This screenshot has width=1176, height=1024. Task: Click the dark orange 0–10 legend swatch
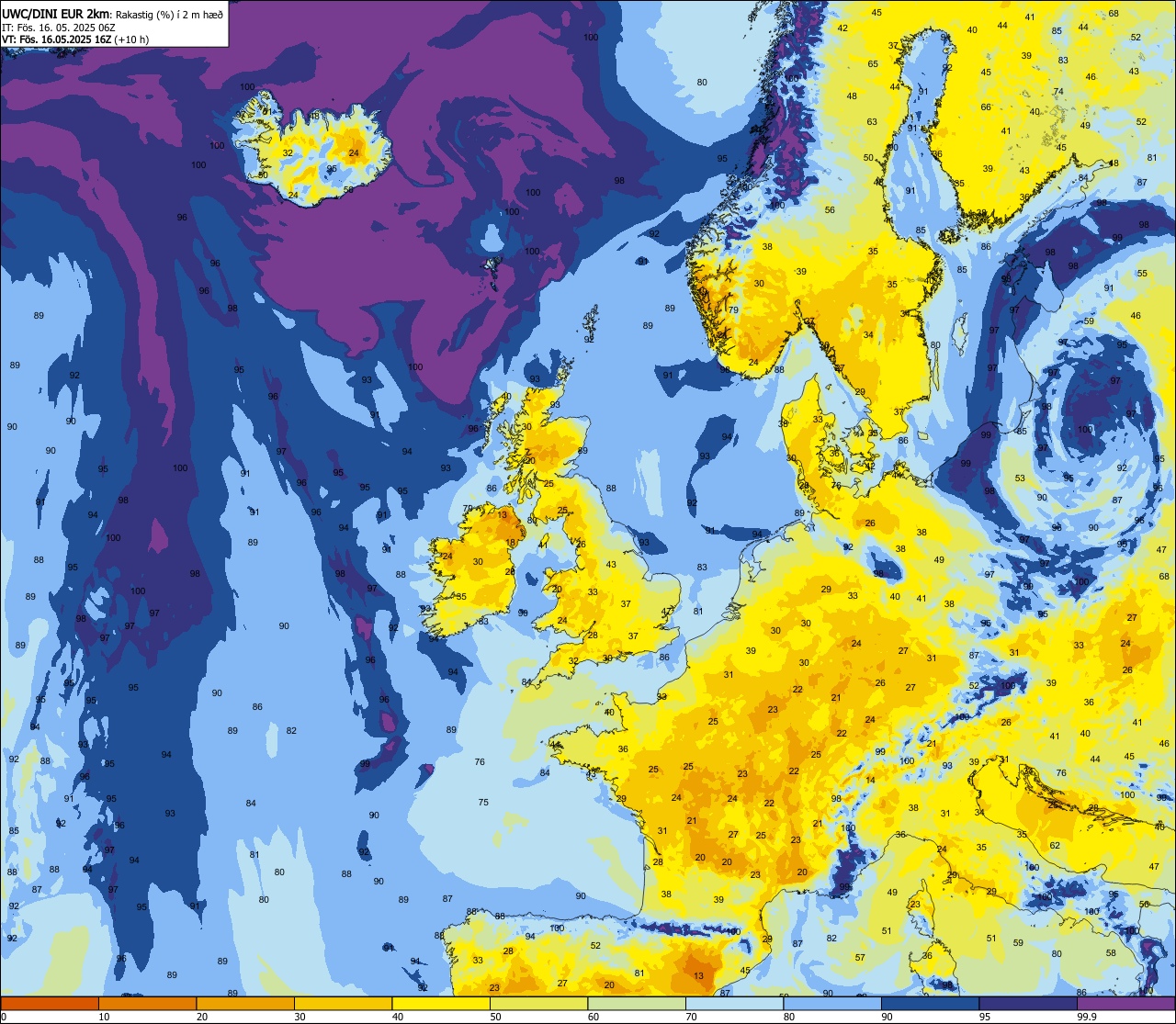click(49, 1003)
